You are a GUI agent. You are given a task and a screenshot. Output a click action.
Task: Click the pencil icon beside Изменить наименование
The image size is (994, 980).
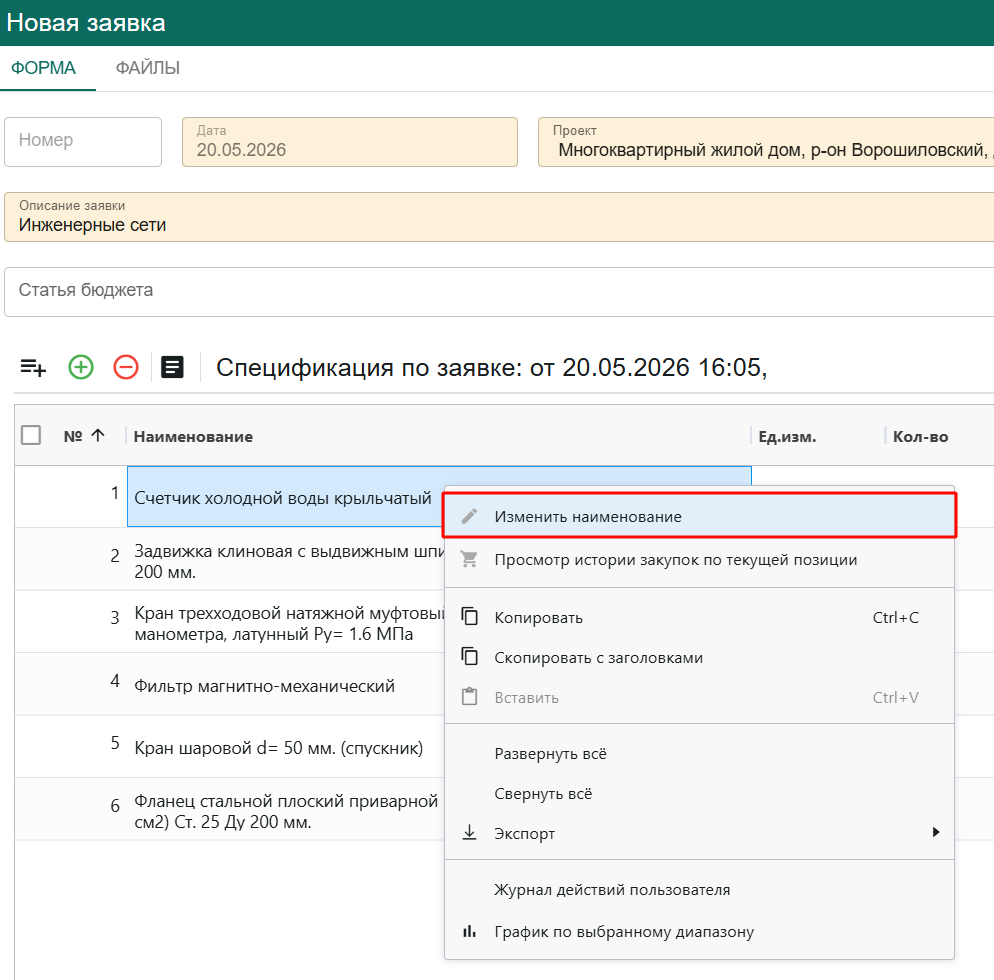(470, 516)
